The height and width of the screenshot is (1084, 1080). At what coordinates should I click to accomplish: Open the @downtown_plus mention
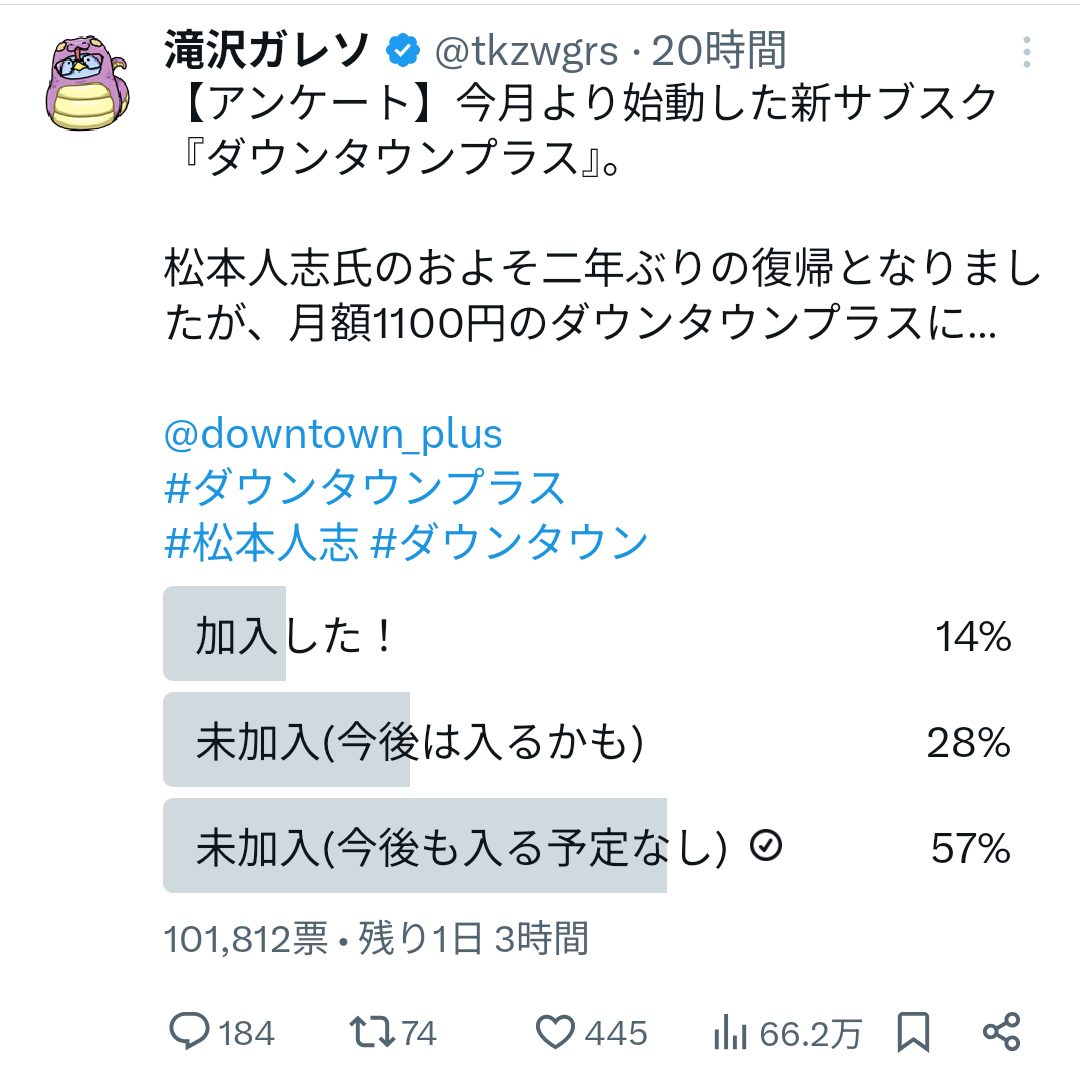pyautogui.click(x=330, y=432)
